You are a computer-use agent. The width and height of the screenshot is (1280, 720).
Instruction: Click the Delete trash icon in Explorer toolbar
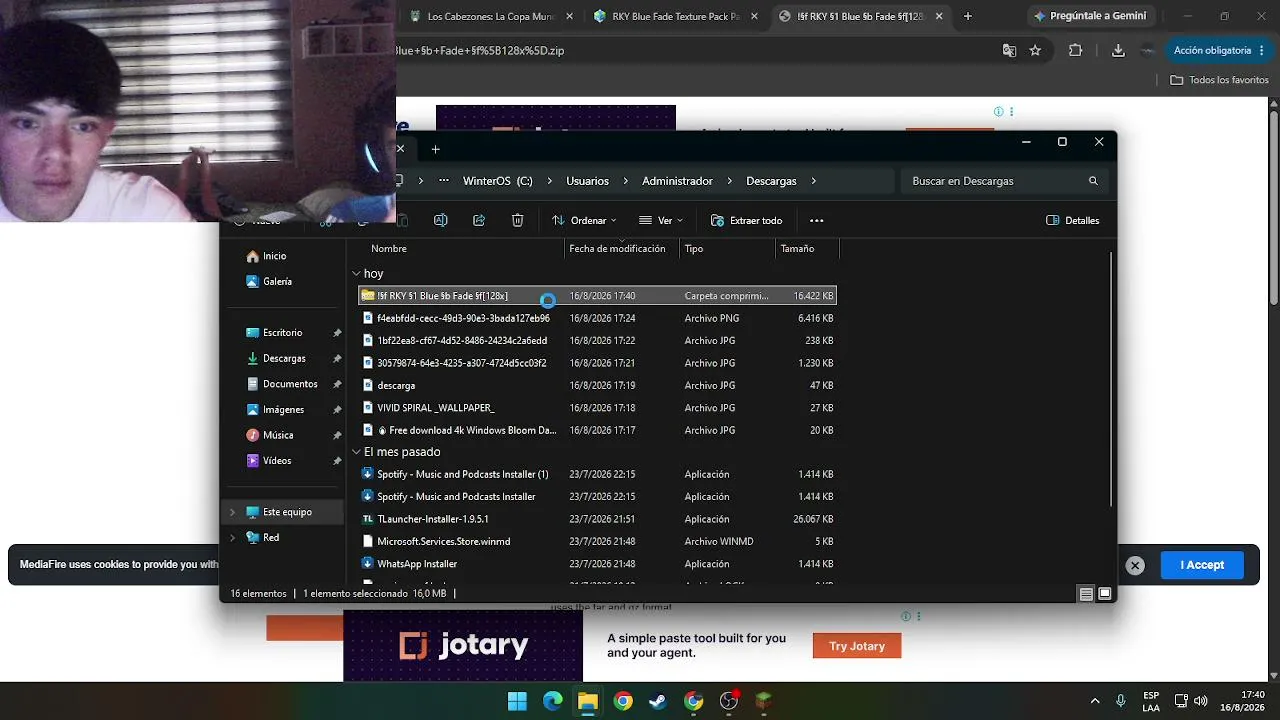517,220
